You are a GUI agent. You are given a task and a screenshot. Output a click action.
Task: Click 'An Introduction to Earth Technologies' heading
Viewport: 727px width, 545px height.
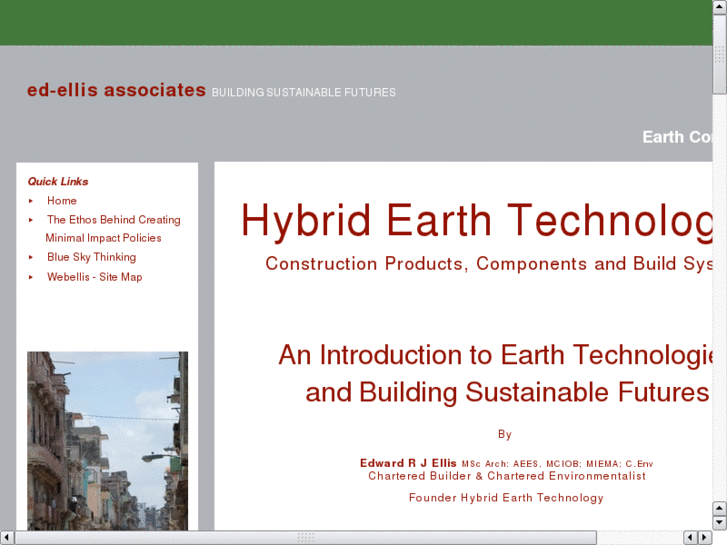coord(496,355)
